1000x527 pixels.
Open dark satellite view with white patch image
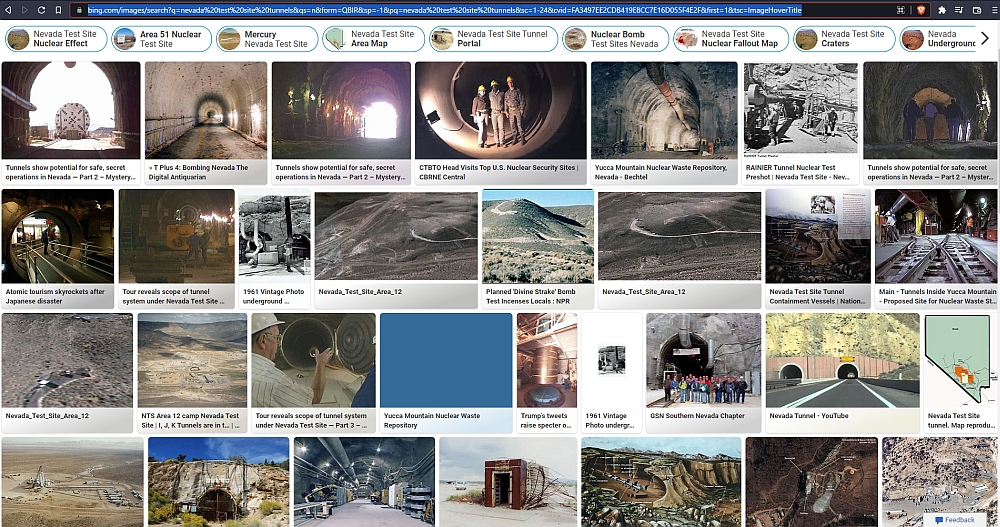(x=811, y=482)
